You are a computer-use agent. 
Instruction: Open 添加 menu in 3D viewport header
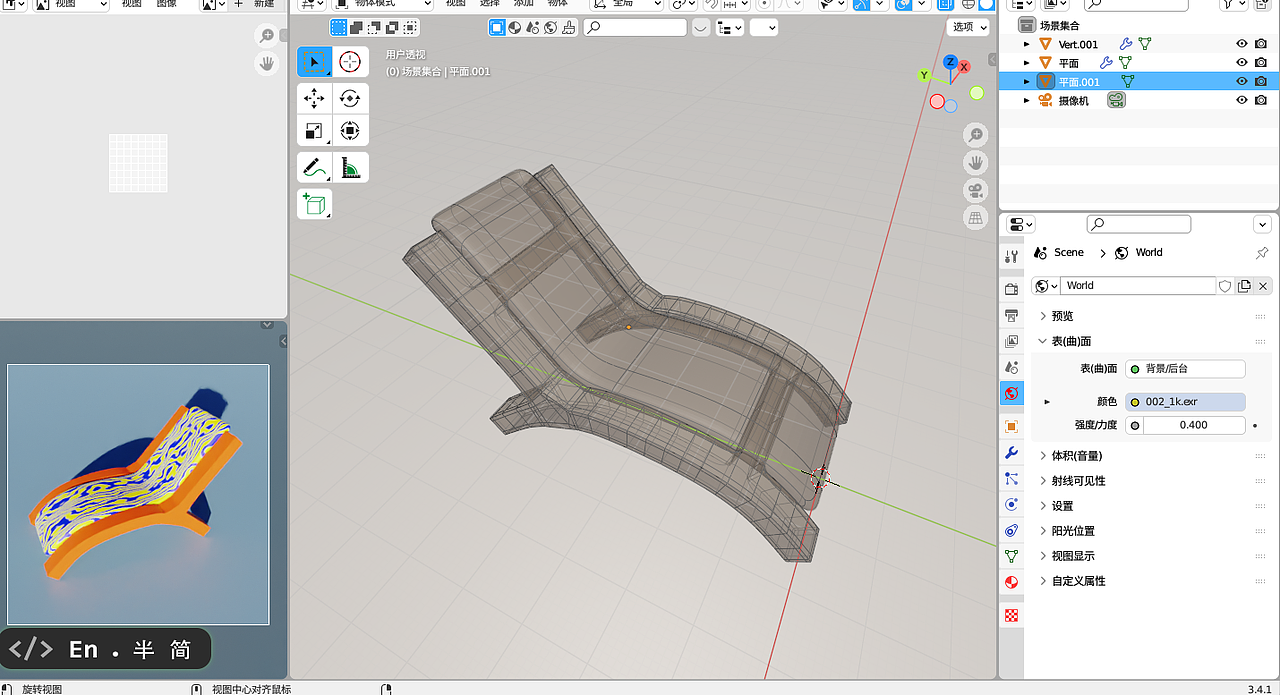(523, 4)
